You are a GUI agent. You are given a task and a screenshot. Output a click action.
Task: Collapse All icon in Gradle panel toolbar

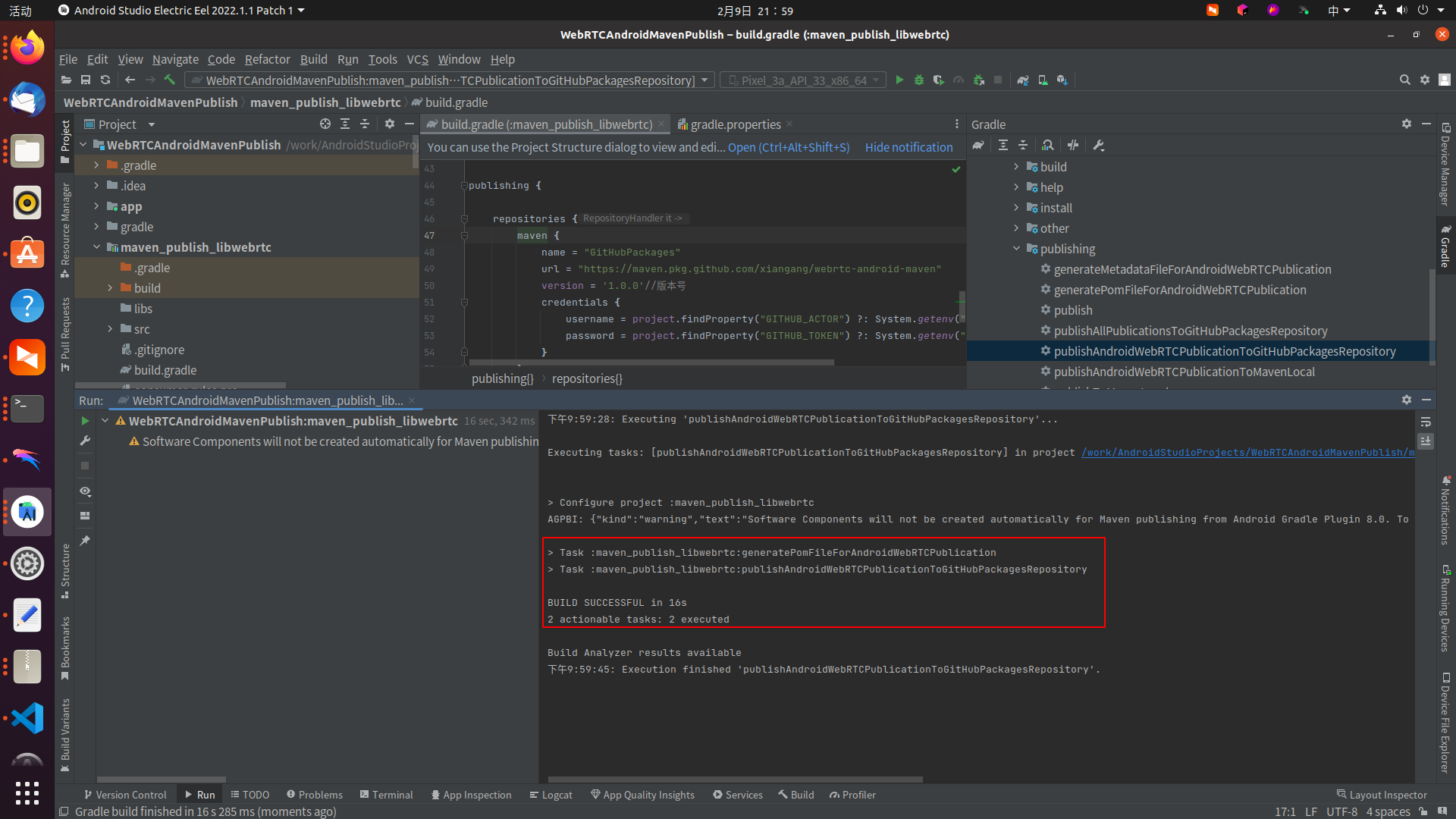(x=1023, y=145)
